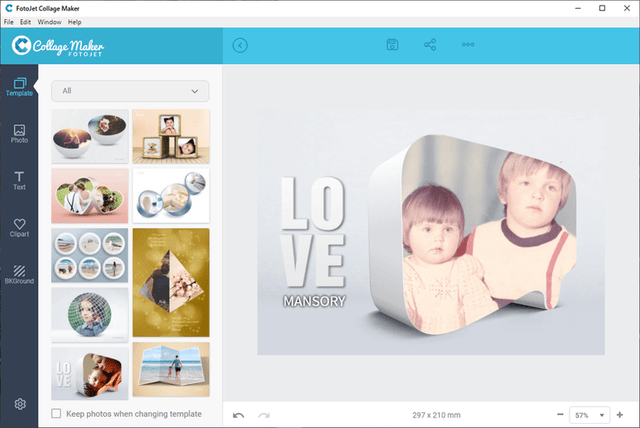Click the Share icon in top toolbar
This screenshot has width=640, height=428.
(x=431, y=45)
